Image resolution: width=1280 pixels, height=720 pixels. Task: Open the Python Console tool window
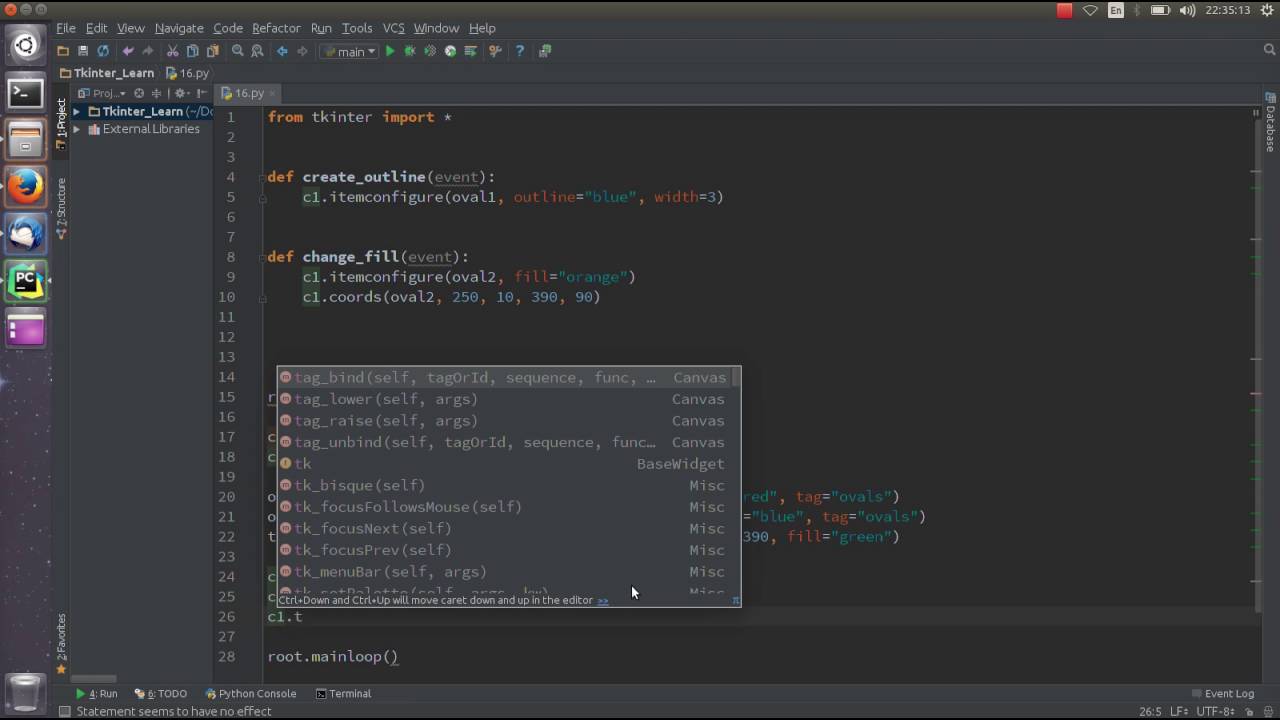(x=251, y=693)
